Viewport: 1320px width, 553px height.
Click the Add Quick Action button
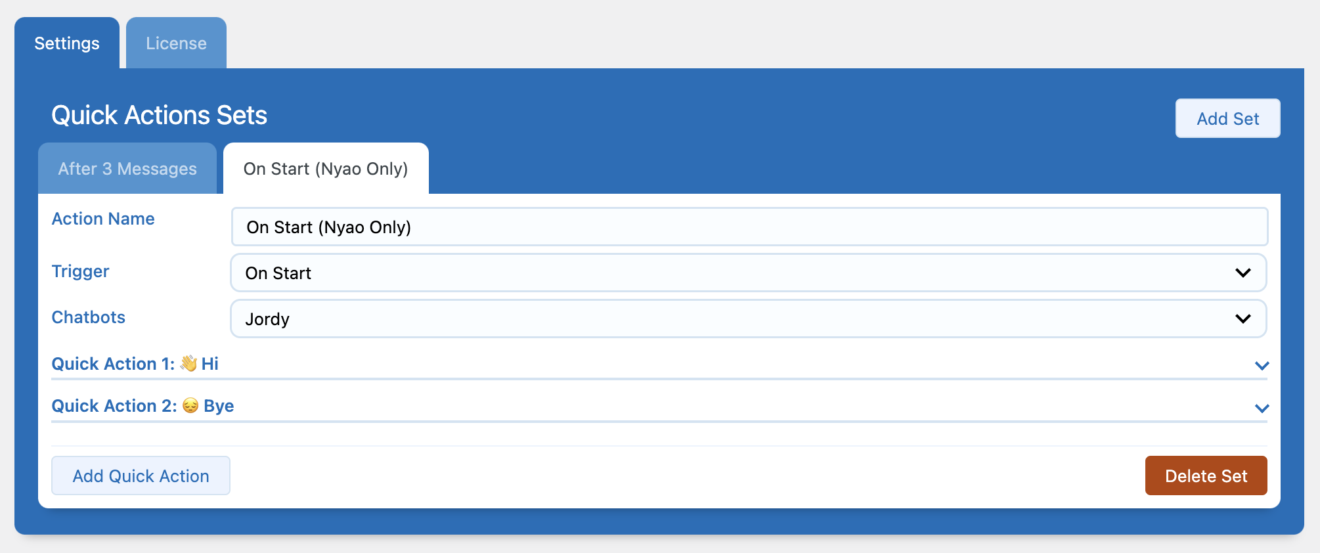click(x=141, y=476)
